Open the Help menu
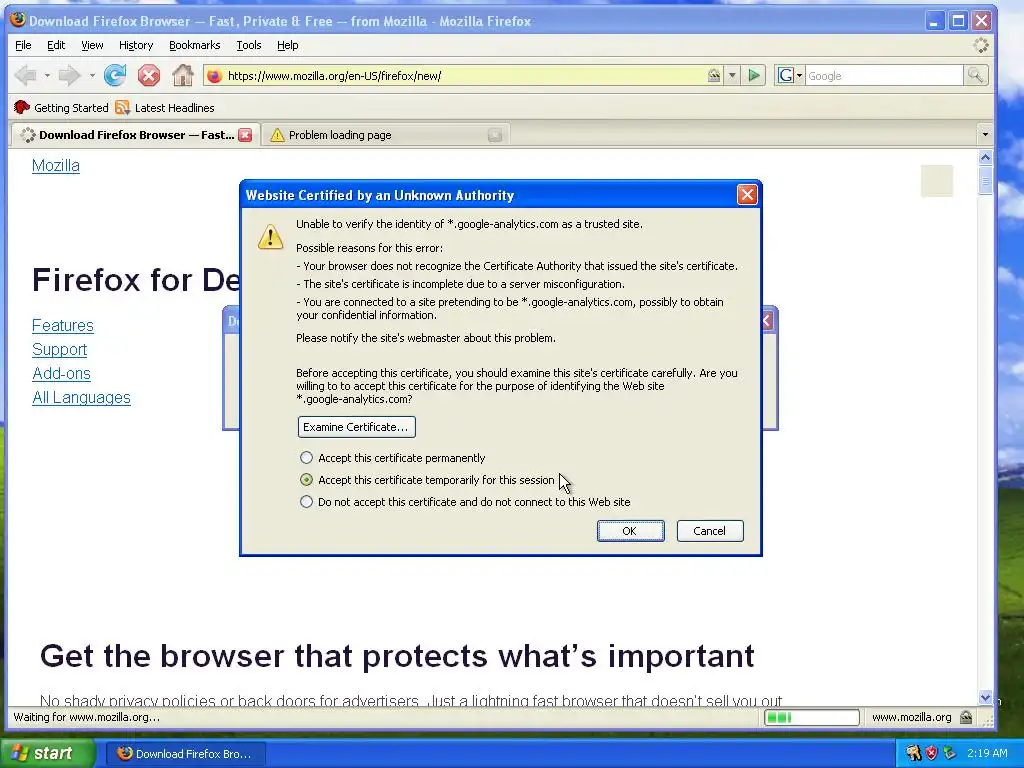 287,45
